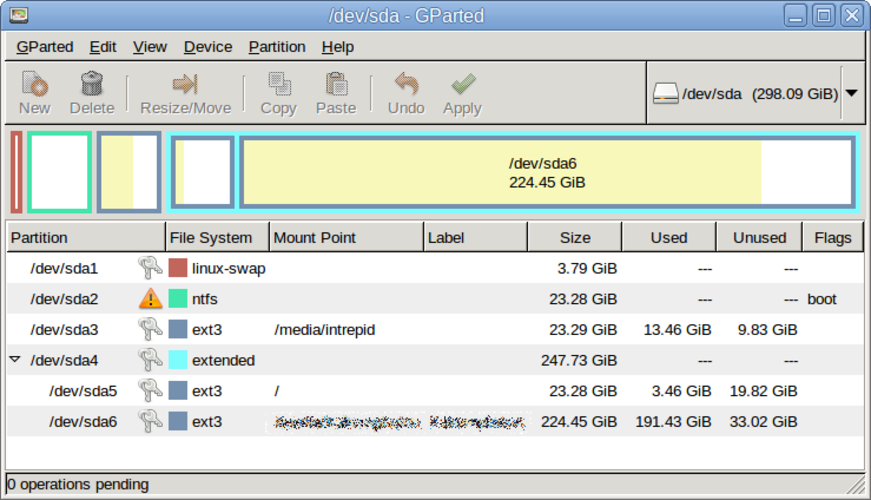Image resolution: width=871 pixels, height=500 pixels.
Task: Click the ext3 color swatch on /dev/sda6
Action: (x=178, y=421)
